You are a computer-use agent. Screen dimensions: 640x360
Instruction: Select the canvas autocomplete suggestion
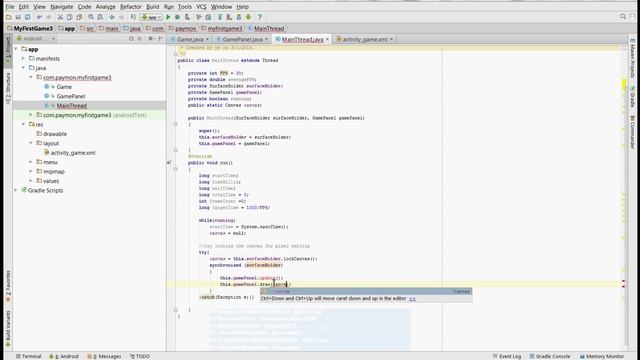[366, 291]
